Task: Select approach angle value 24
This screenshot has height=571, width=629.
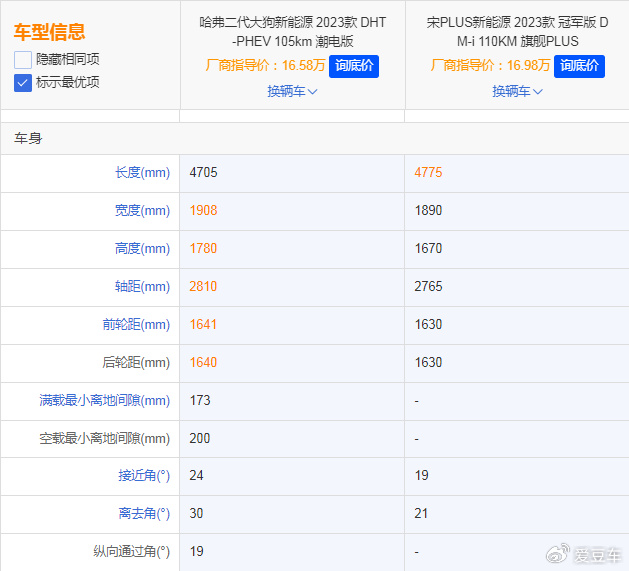Action: click(197, 476)
